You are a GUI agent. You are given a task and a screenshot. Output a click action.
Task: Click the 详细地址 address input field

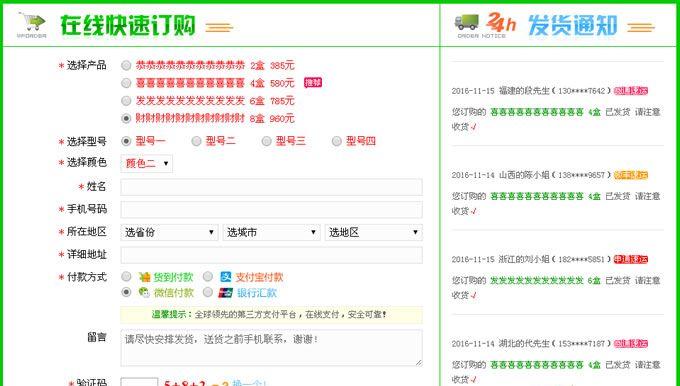tap(271, 255)
